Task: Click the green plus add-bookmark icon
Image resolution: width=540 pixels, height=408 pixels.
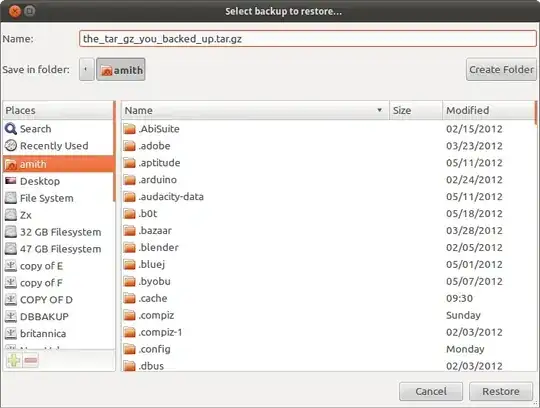Action: click(x=14, y=360)
